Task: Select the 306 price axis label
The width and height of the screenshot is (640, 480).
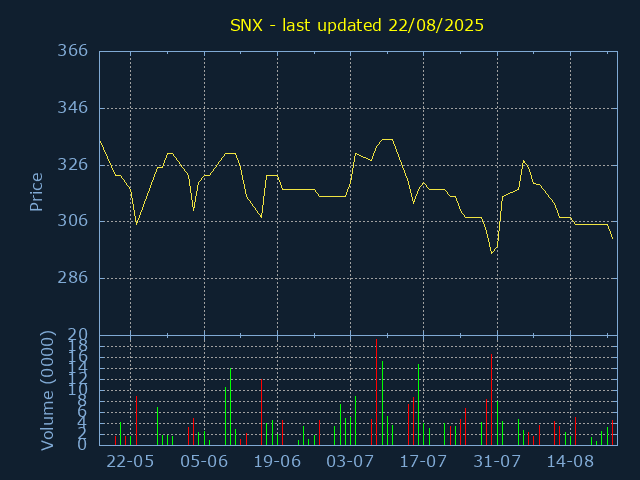Action: tap(73, 221)
